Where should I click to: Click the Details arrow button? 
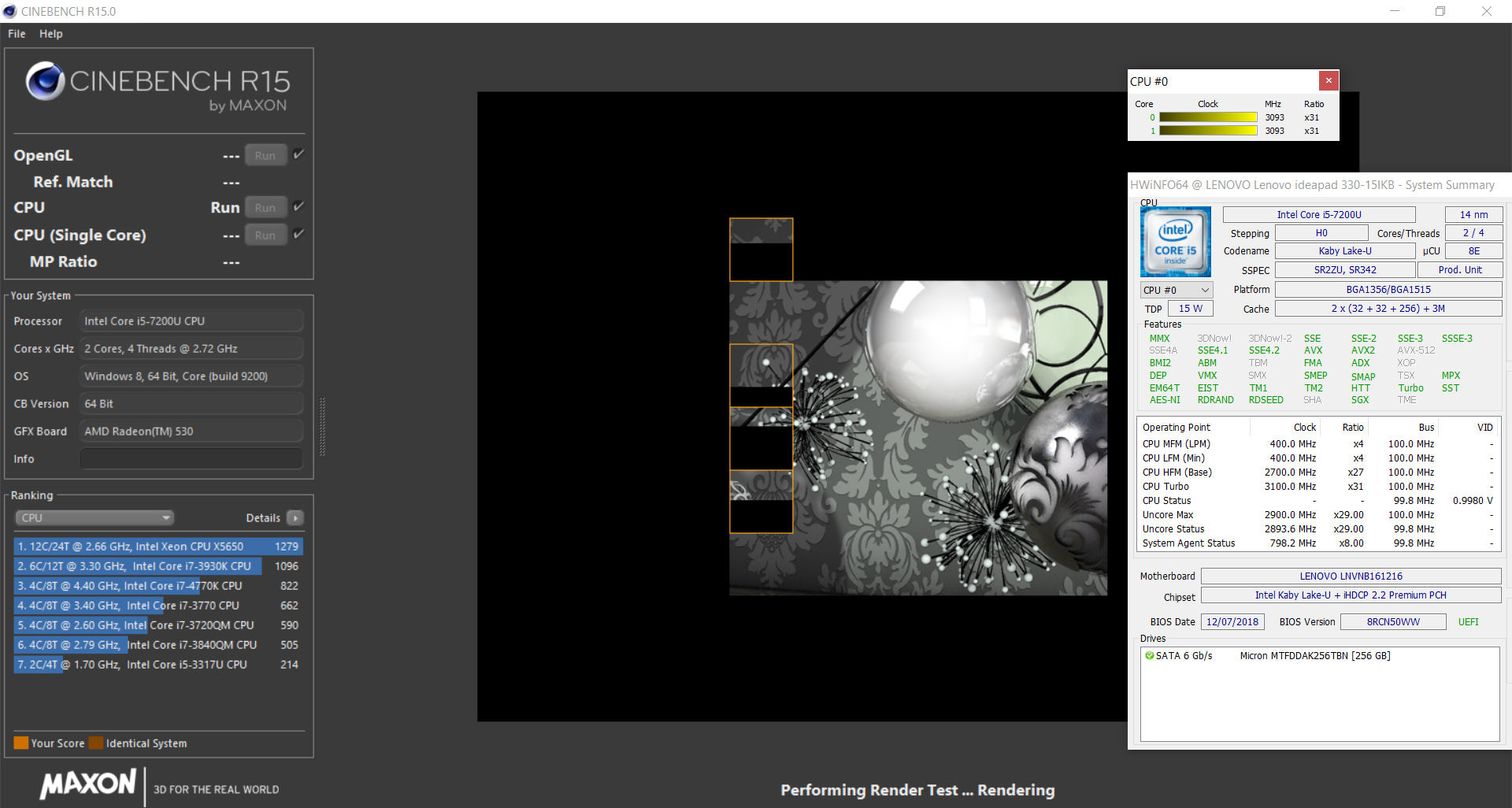point(295,517)
